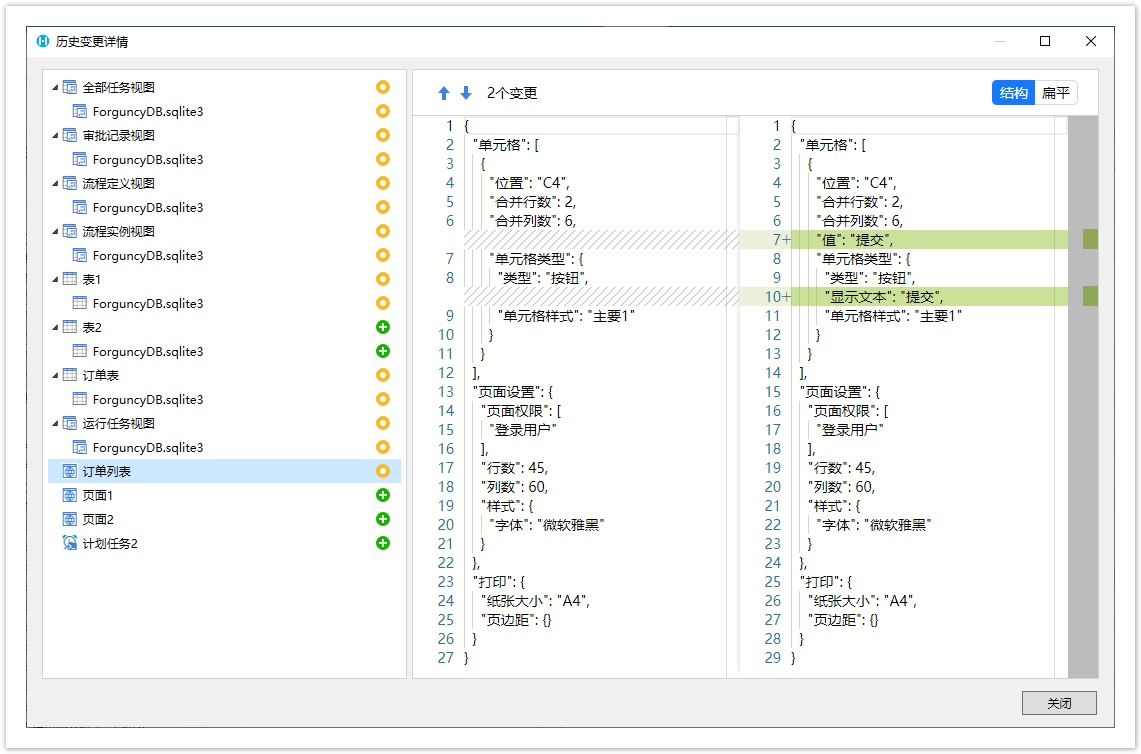Click the 订单列表 page icon

click(x=70, y=471)
